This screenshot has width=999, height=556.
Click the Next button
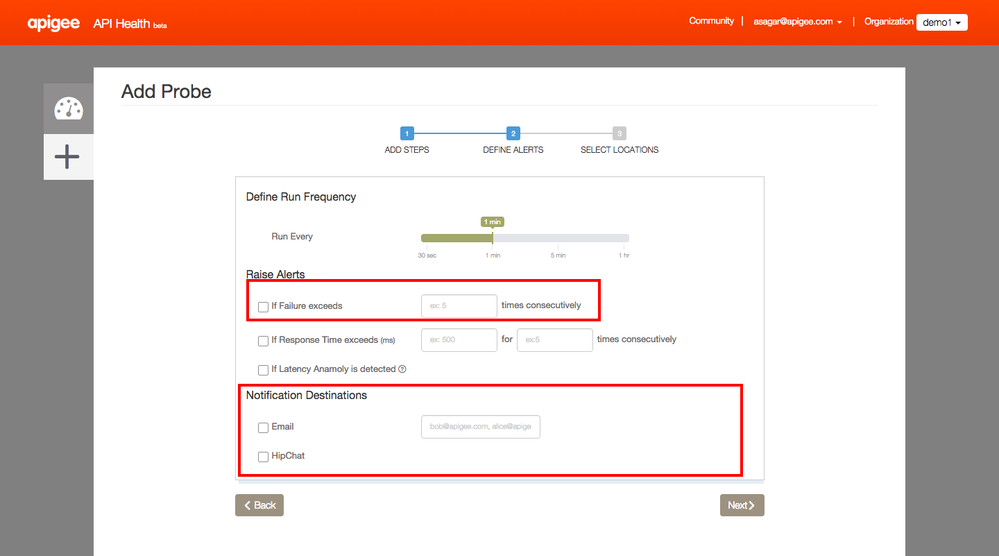pyautogui.click(x=742, y=505)
